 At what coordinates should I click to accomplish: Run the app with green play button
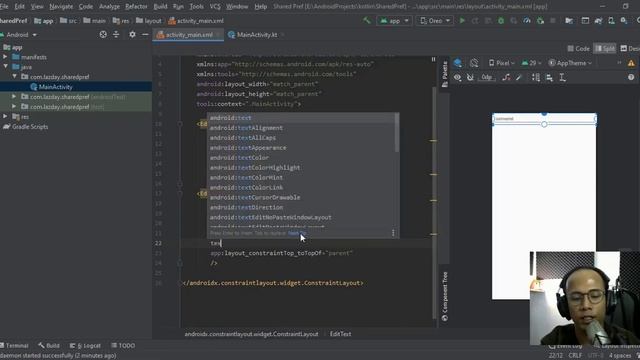click(462, 20)
